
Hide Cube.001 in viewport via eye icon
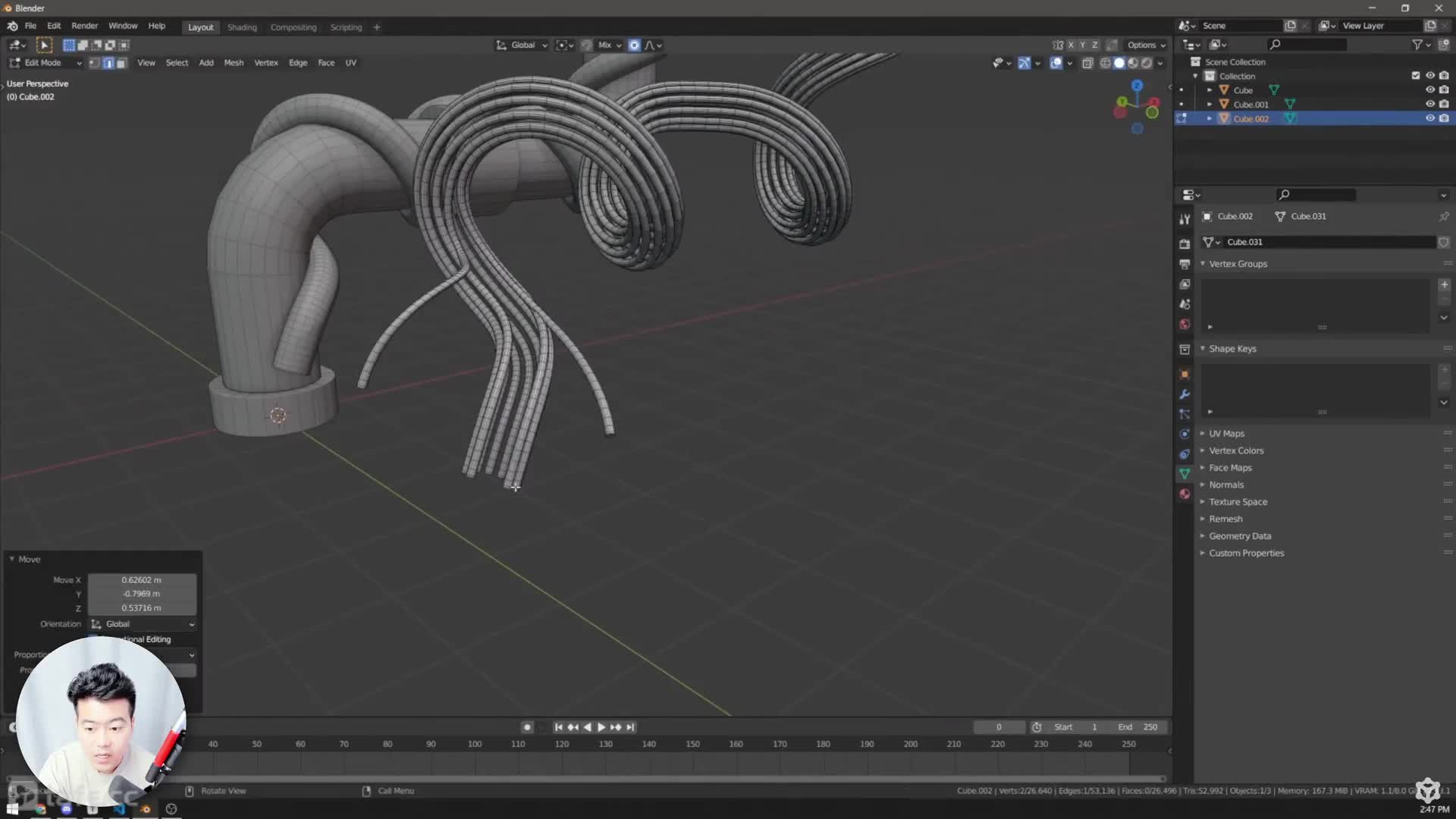[x=1429, y=104]
